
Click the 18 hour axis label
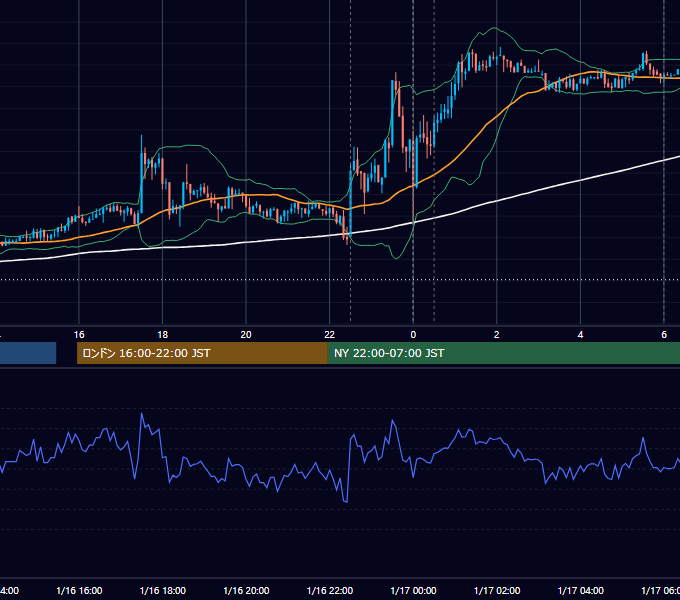click(x=163, y=335)
